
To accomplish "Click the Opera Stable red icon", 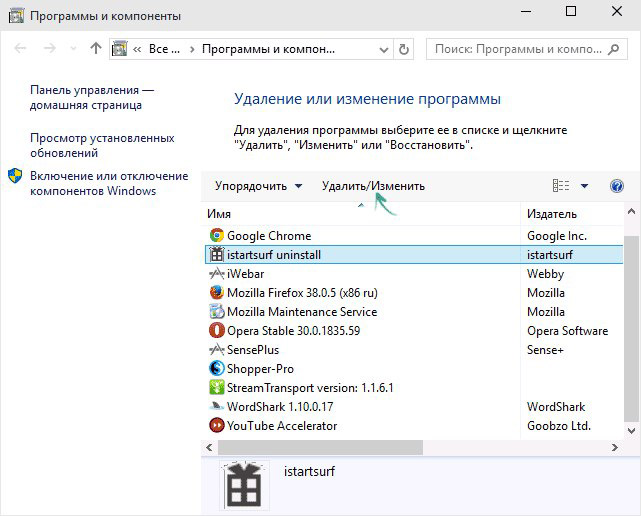I will (x=215, y=331).
